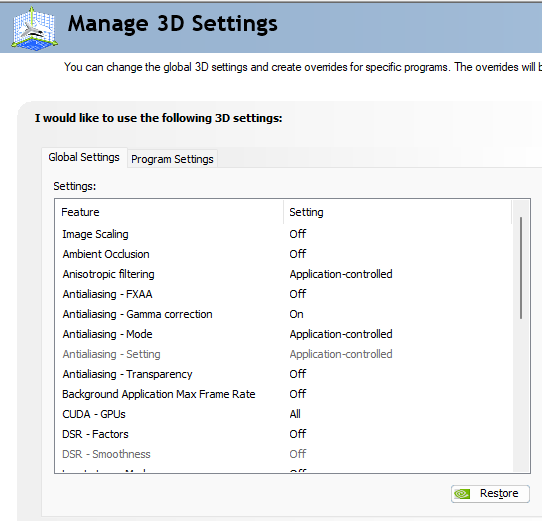Select the Anisotropic filtering feature
This screenshot has height=521, width=542.
click(283, 274)
